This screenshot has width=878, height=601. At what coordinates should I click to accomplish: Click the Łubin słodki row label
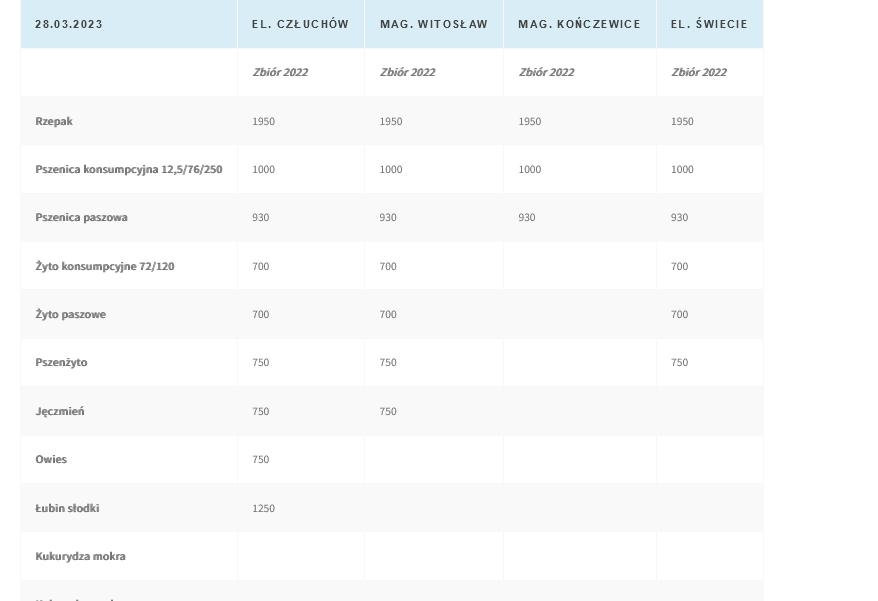(67, 508)
